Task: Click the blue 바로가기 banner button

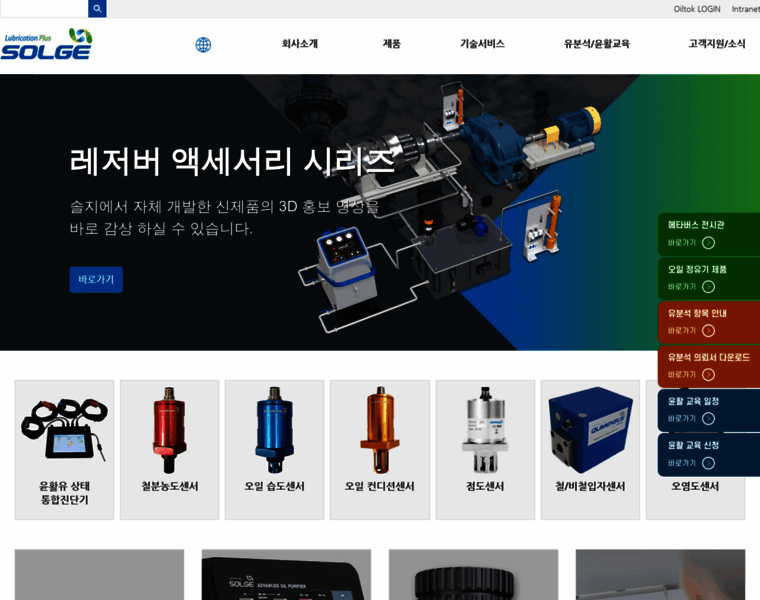Action: tap(96, 280)
